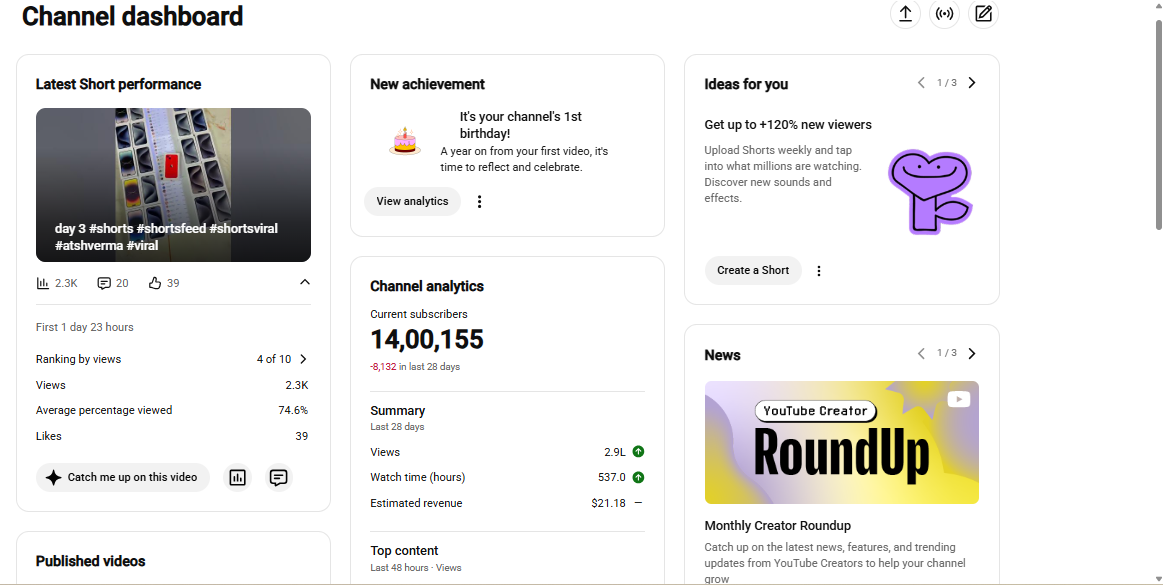Click the Get up to +120% new viewers title
This screenshot has height=585, width=1163.
pyautogui.click(x=788, y=125)
